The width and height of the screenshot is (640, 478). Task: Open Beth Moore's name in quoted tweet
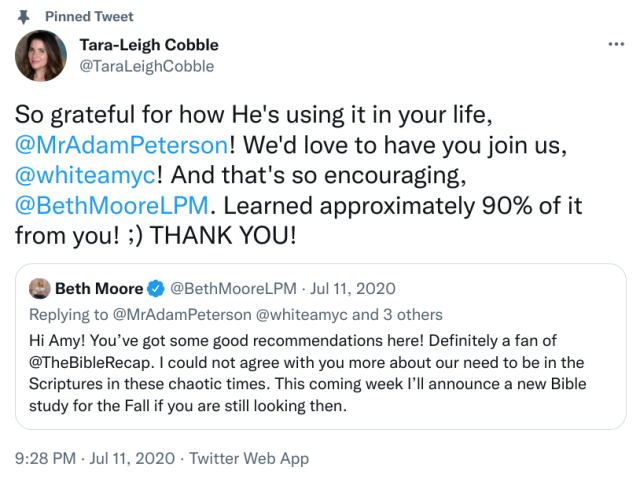(x=99, y=290)
